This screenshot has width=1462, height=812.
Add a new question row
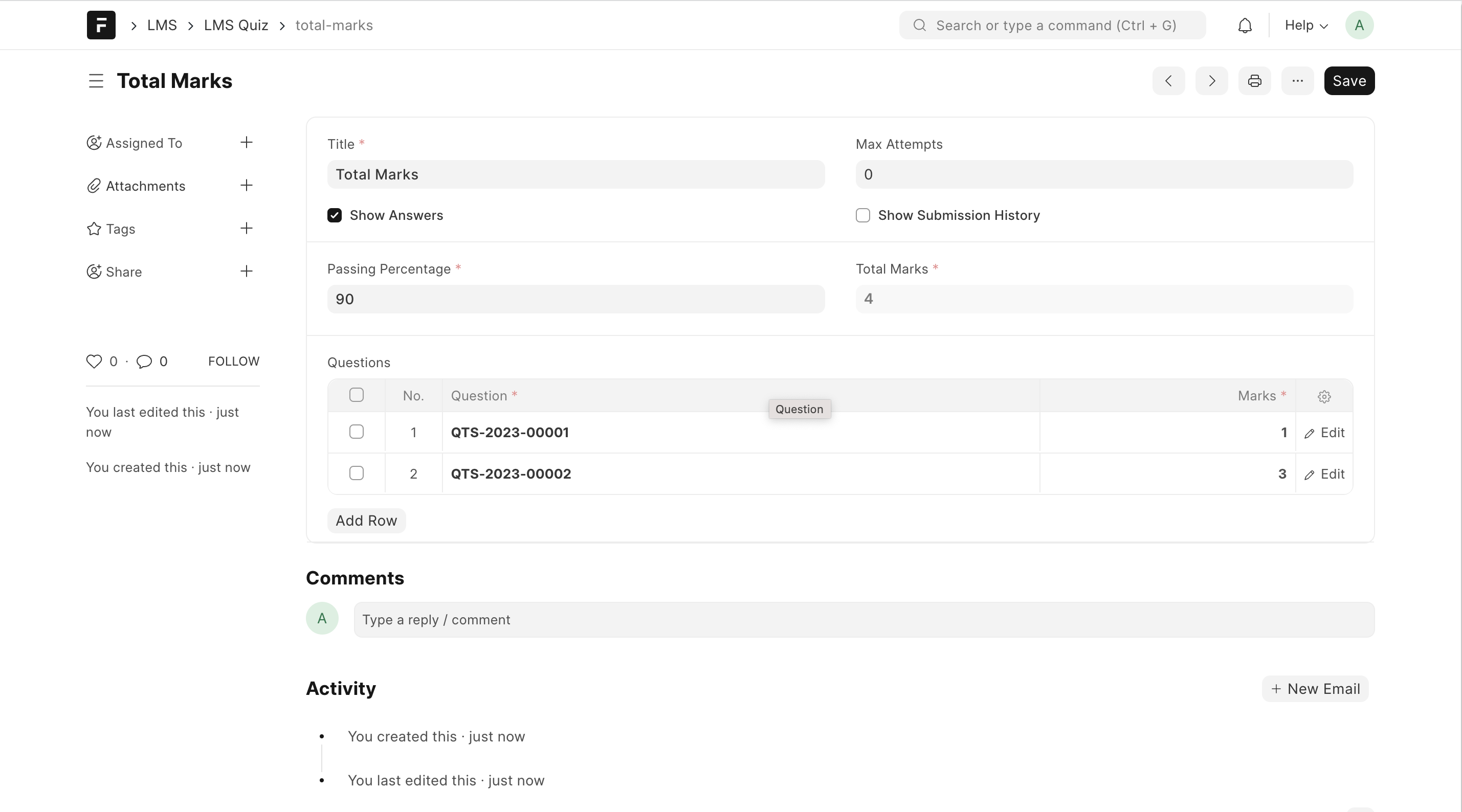[366, 521]
